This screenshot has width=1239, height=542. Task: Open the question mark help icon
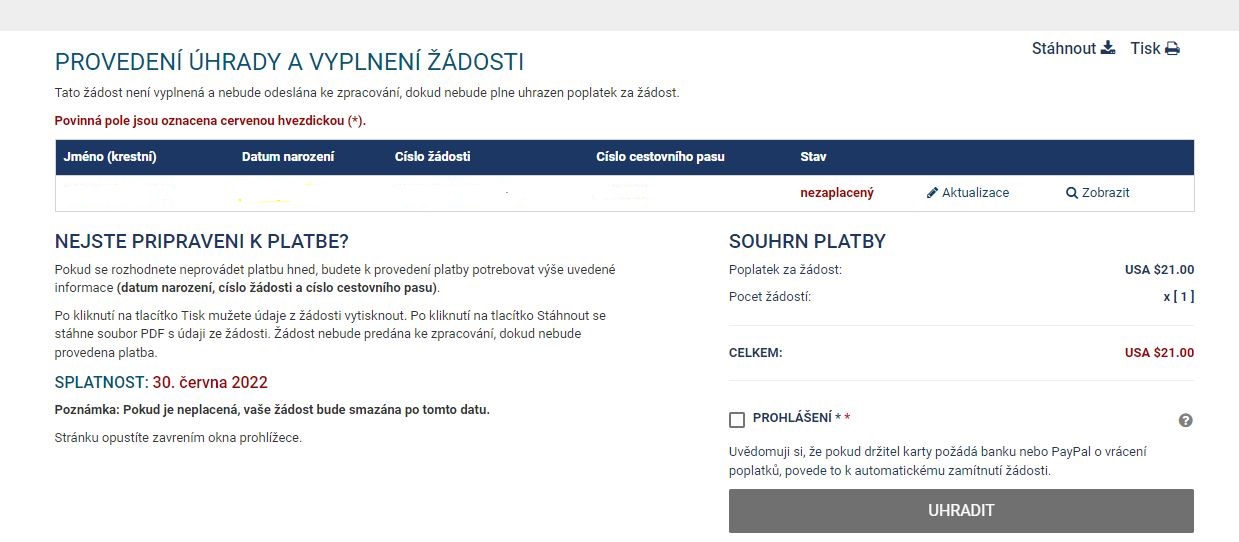(x=1186, y=421)
